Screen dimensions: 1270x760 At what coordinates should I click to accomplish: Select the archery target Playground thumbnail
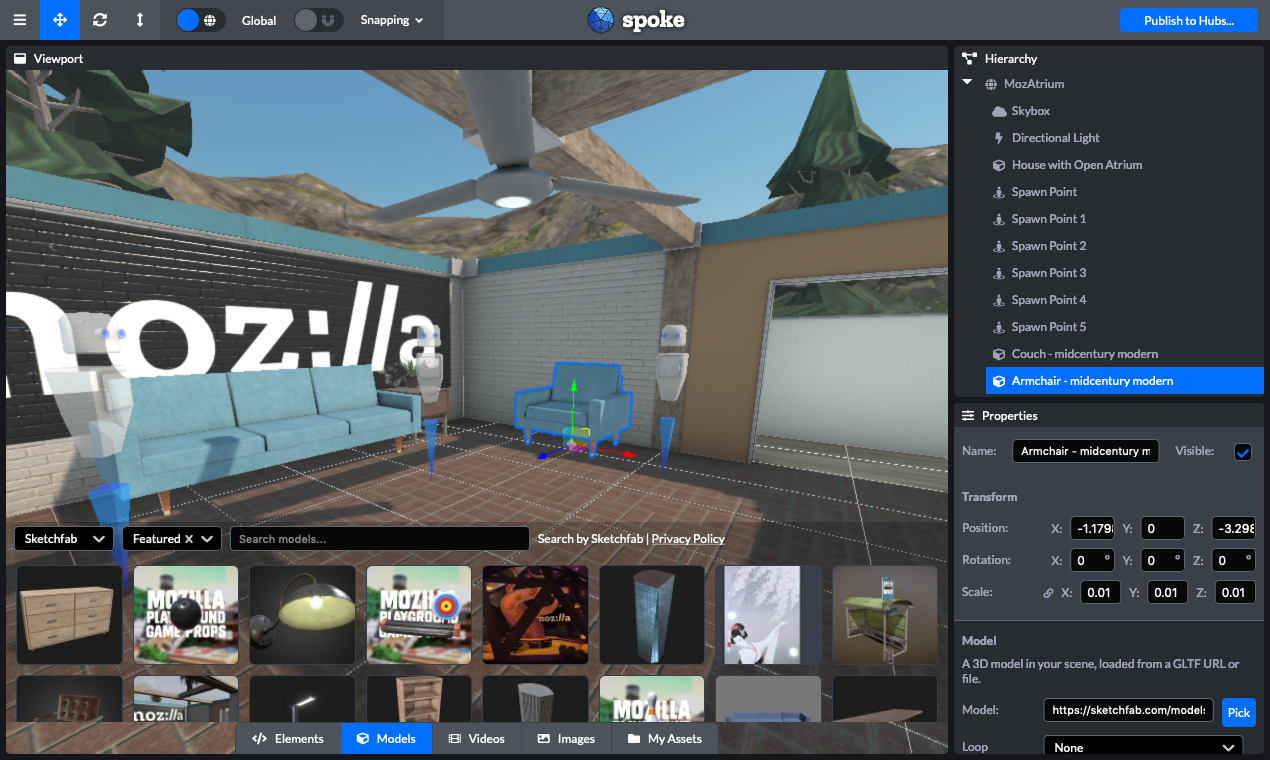point(419,615)
